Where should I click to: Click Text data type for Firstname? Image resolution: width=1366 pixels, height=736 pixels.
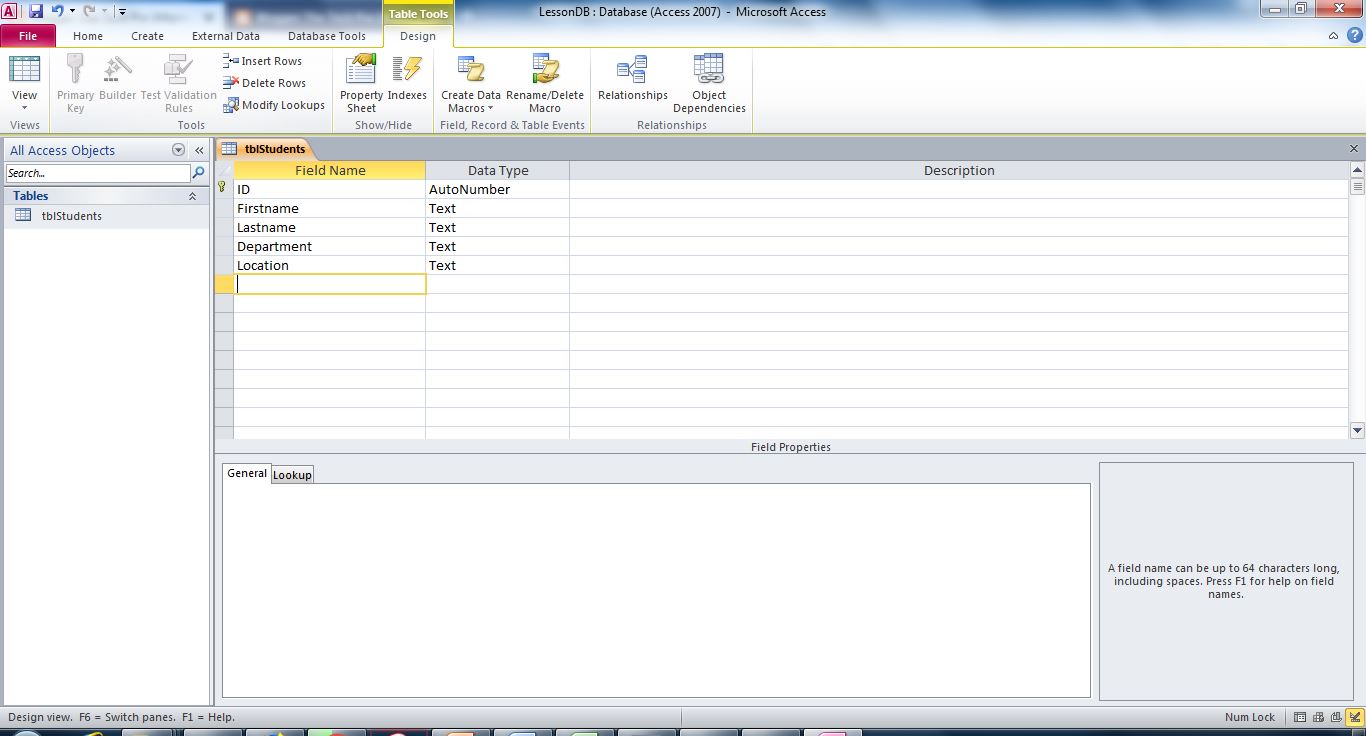pos(497,208)
